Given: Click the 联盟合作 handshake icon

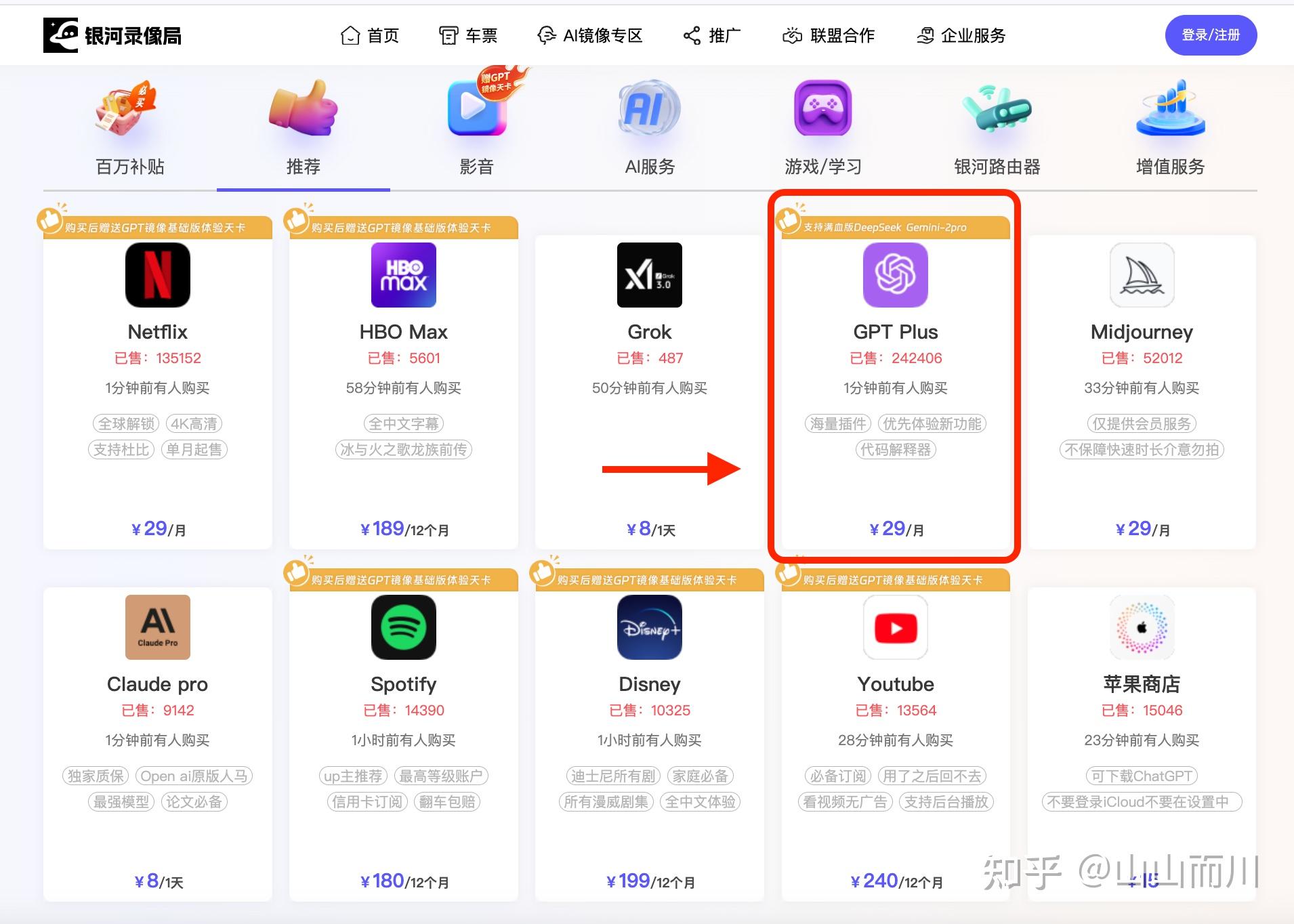Looking at the screenshot, I should (792, 35).
